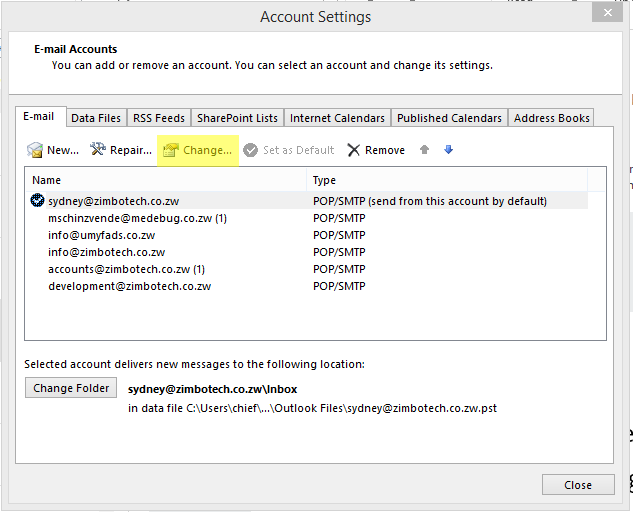Open the Published Calendars tab
The image size is (633, 512).
point(449,118)
